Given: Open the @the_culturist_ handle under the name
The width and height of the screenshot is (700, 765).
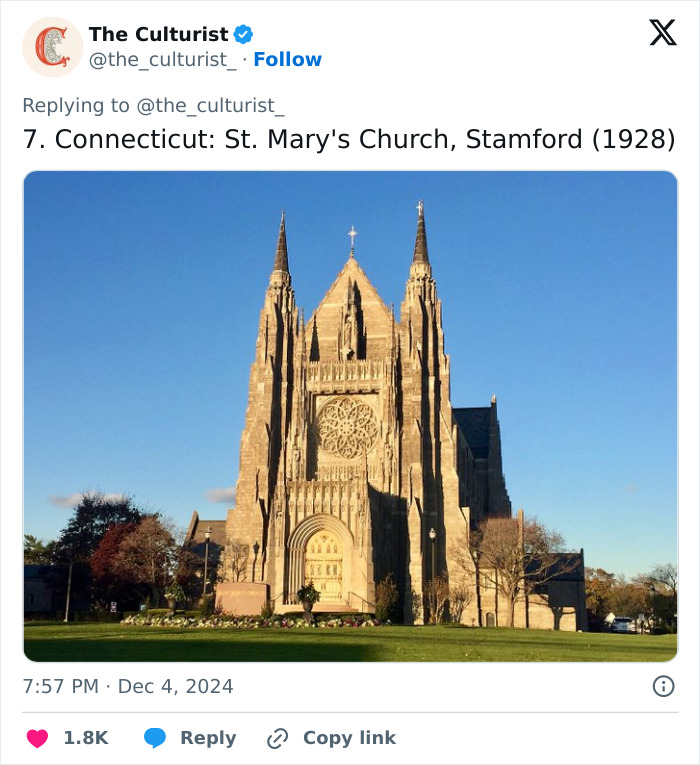Looking at the screenshot, I should [x=163, y=60].
